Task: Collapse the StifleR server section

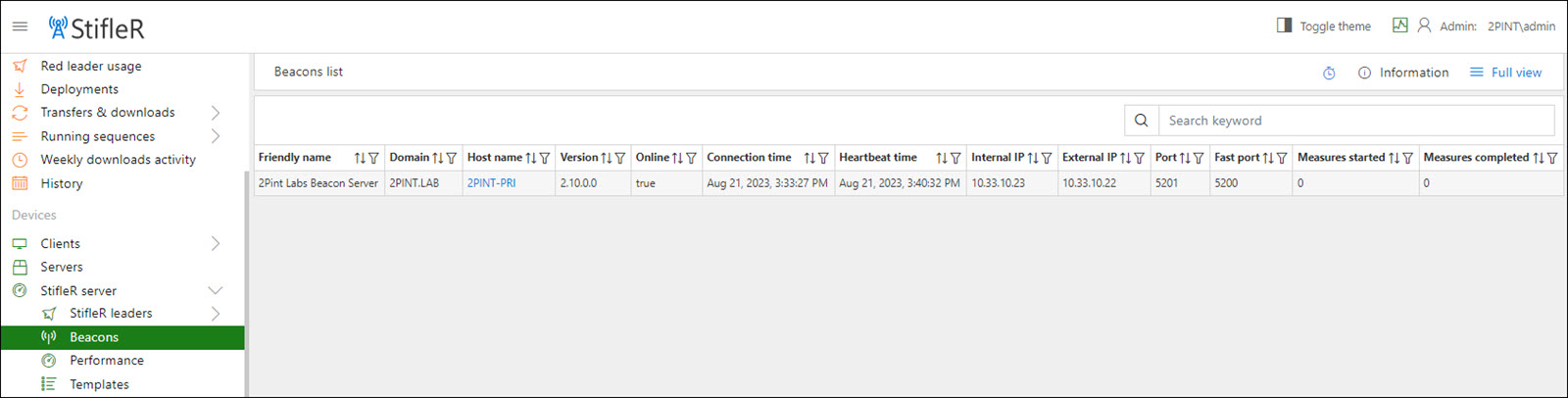Action: point(216,290)
